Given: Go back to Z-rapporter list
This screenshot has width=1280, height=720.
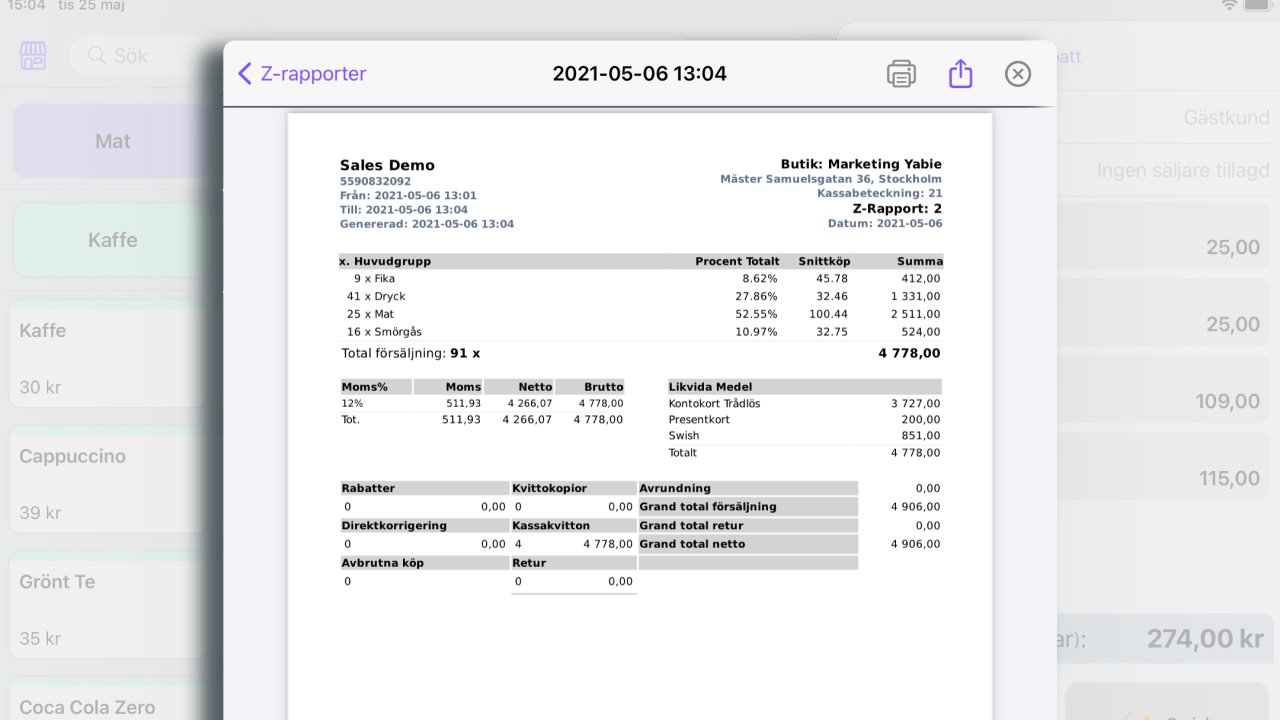Looking at the screenshot, I should [x=302, y=74].
